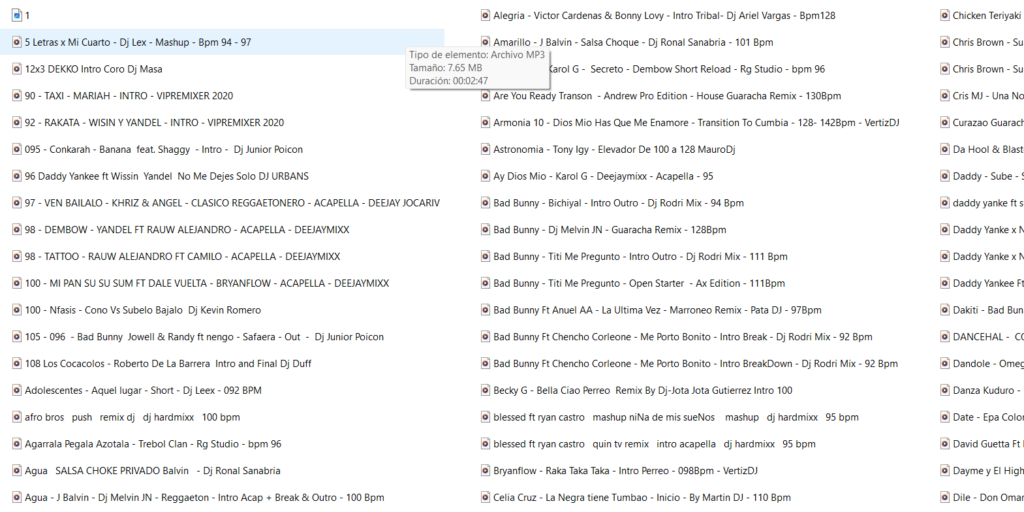This screenshot has width=1024, height=512.
Task: Select 'Me Porto Bonito - Intro BreakDown' file
Action: click(696, 363)
